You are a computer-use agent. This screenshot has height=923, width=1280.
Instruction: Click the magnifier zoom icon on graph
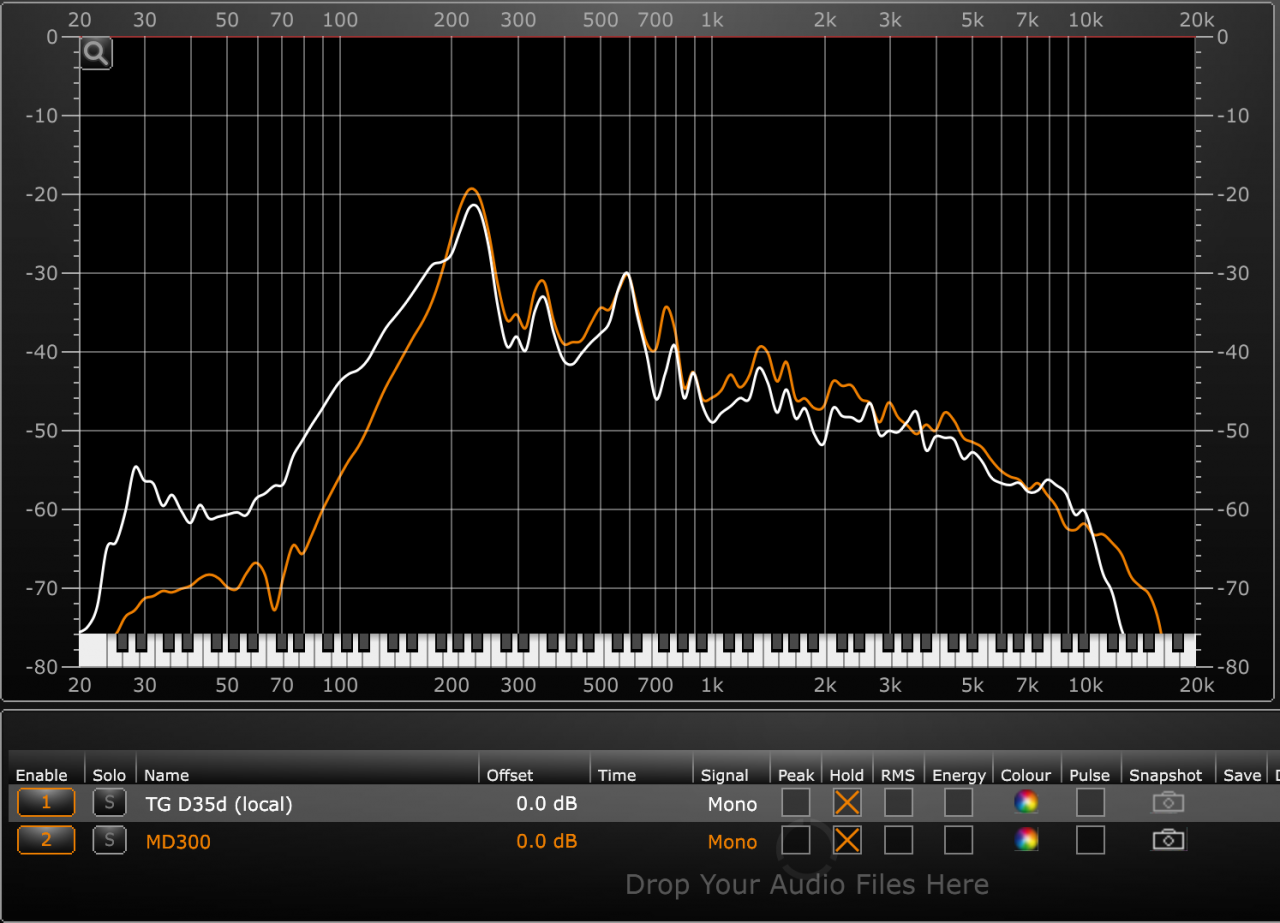tap(96, 54)
